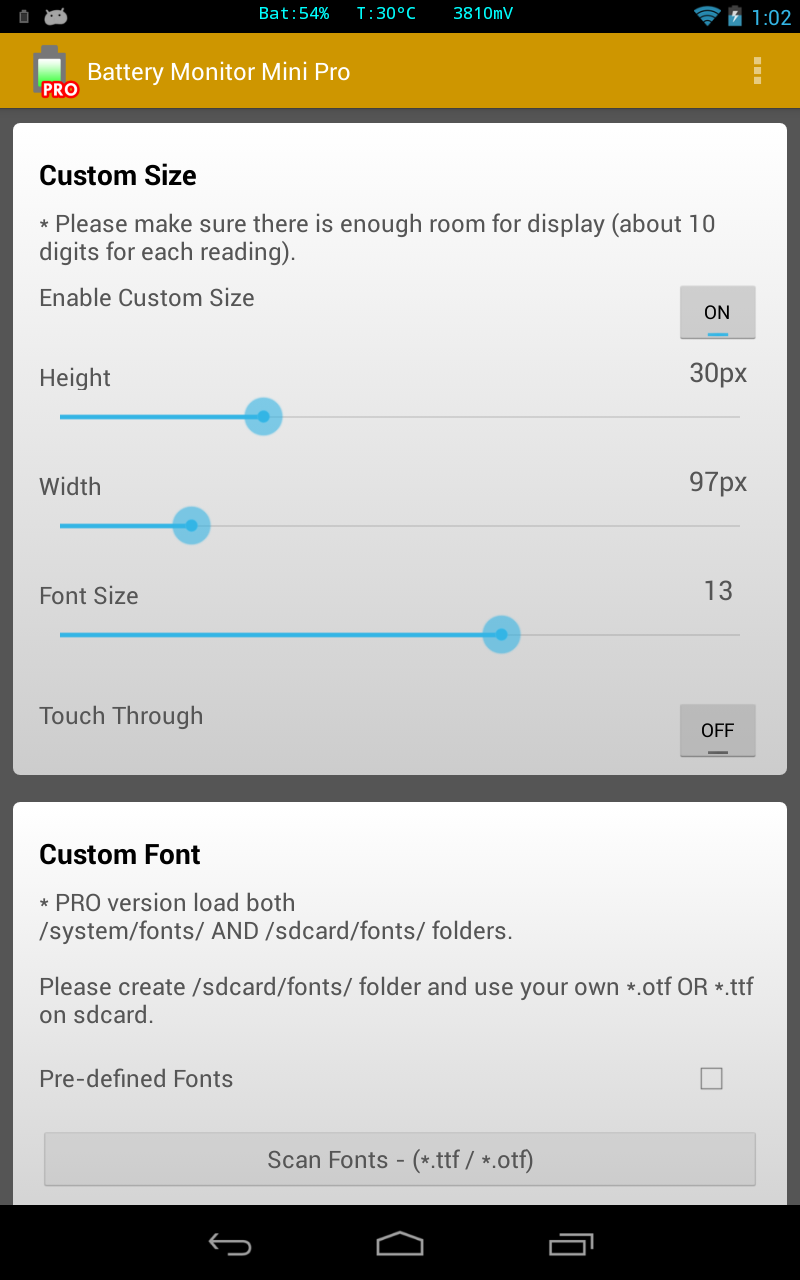Viewport: 800px width, 1280px height.
Task: Tap the status bar clock
Action: [771, 17]
